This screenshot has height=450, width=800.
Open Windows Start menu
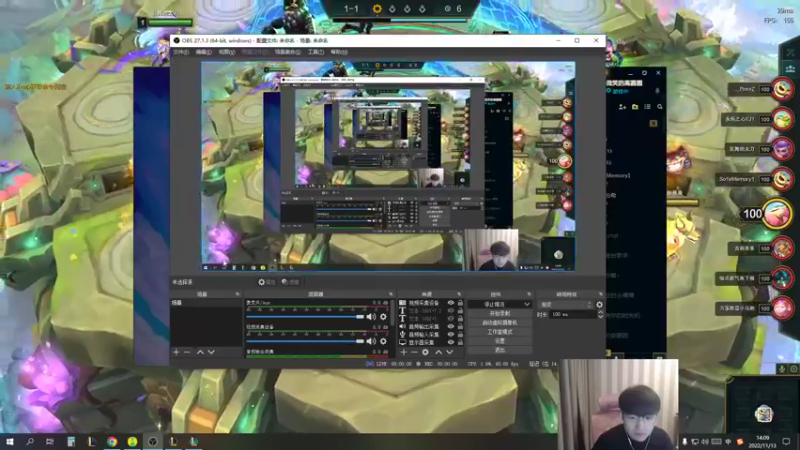(9, 441)
